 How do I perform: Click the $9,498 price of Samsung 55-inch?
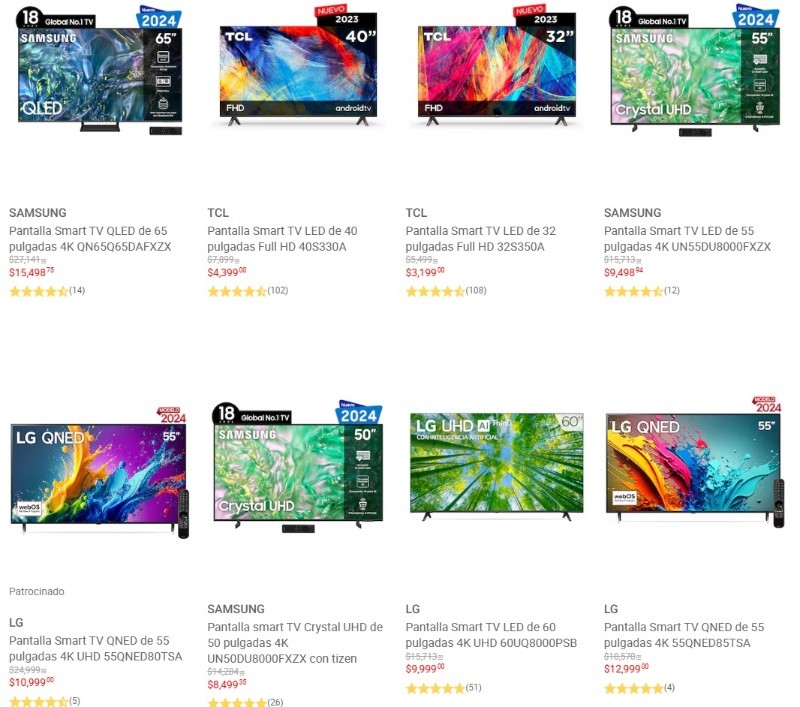[x=623, y=272]
